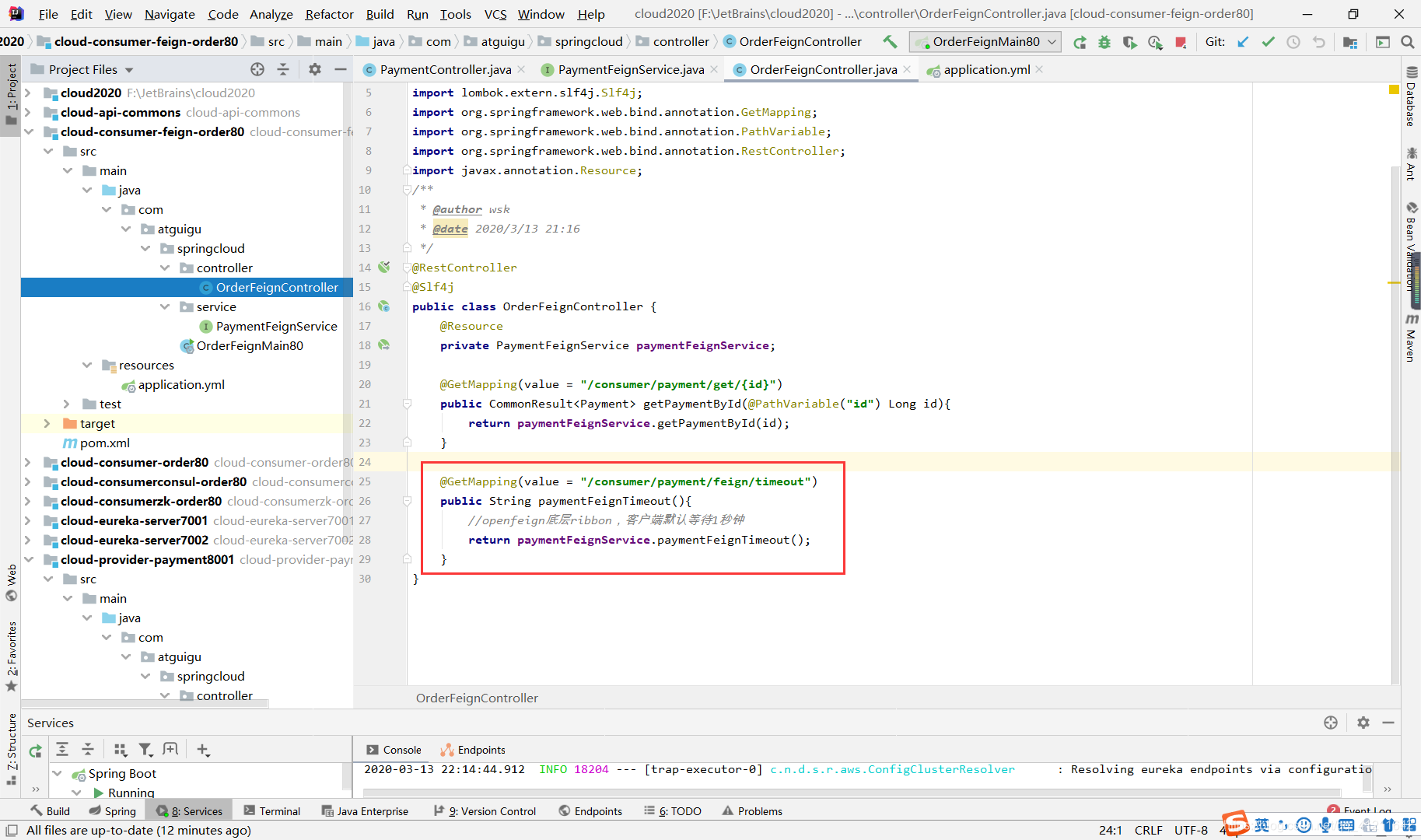The width and height of the screenshot is (1421, 840).
Task: Toggle the Database tool window on the right
Action: point(1411,96)
